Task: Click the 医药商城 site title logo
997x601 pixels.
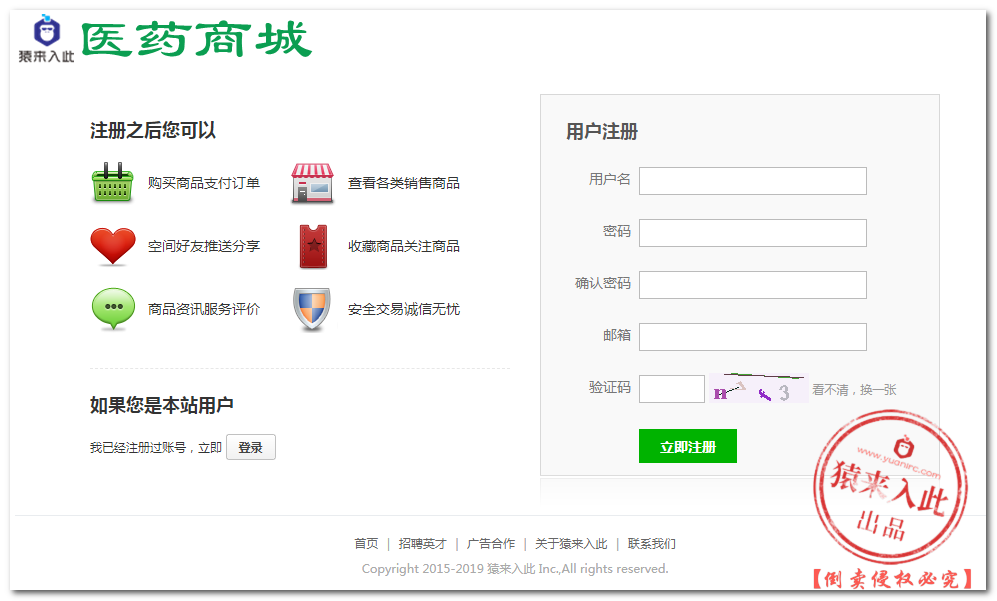Action: (x=196, y=40)
